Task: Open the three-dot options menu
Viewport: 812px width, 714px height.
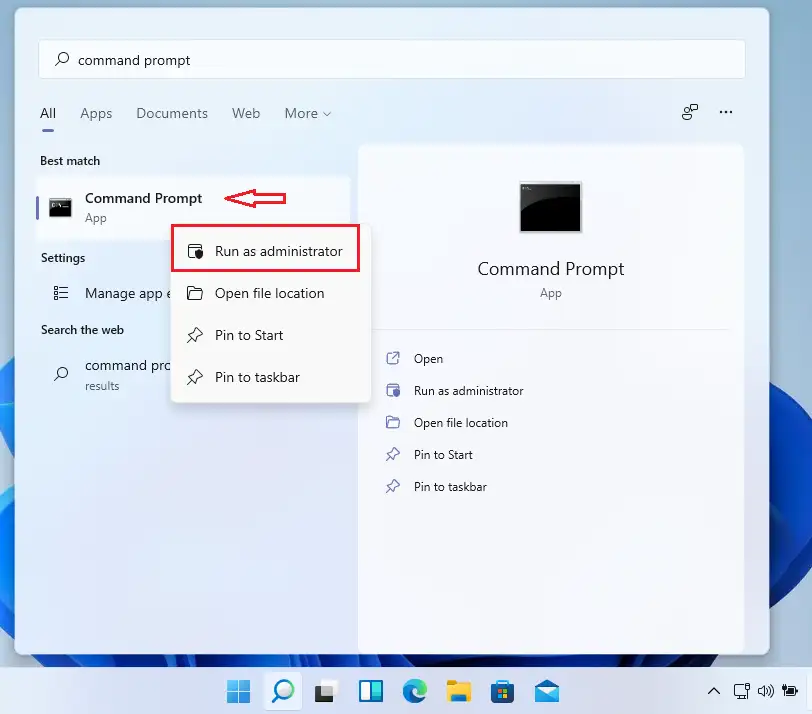Action: (726, 113)
